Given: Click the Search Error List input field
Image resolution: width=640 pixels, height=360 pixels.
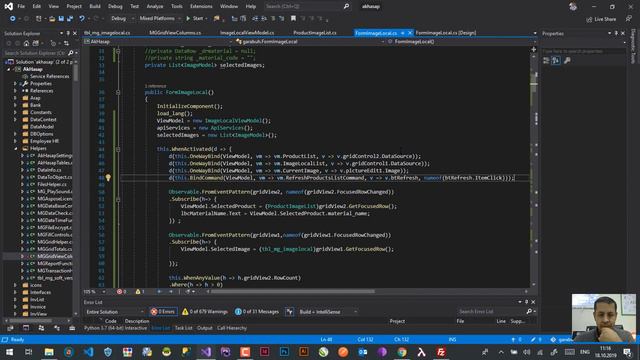Looking at the screenshot, I should tap(491, 311).
